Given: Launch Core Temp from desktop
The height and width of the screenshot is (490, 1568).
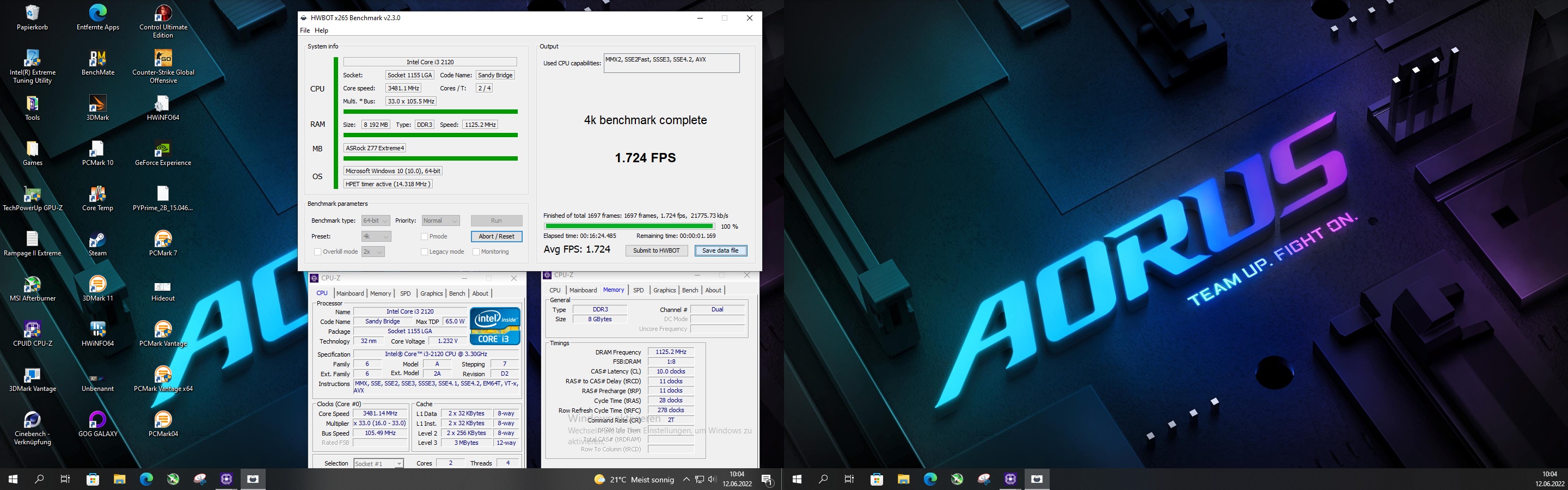Looking at the screenshot, I should coord(98,198).
